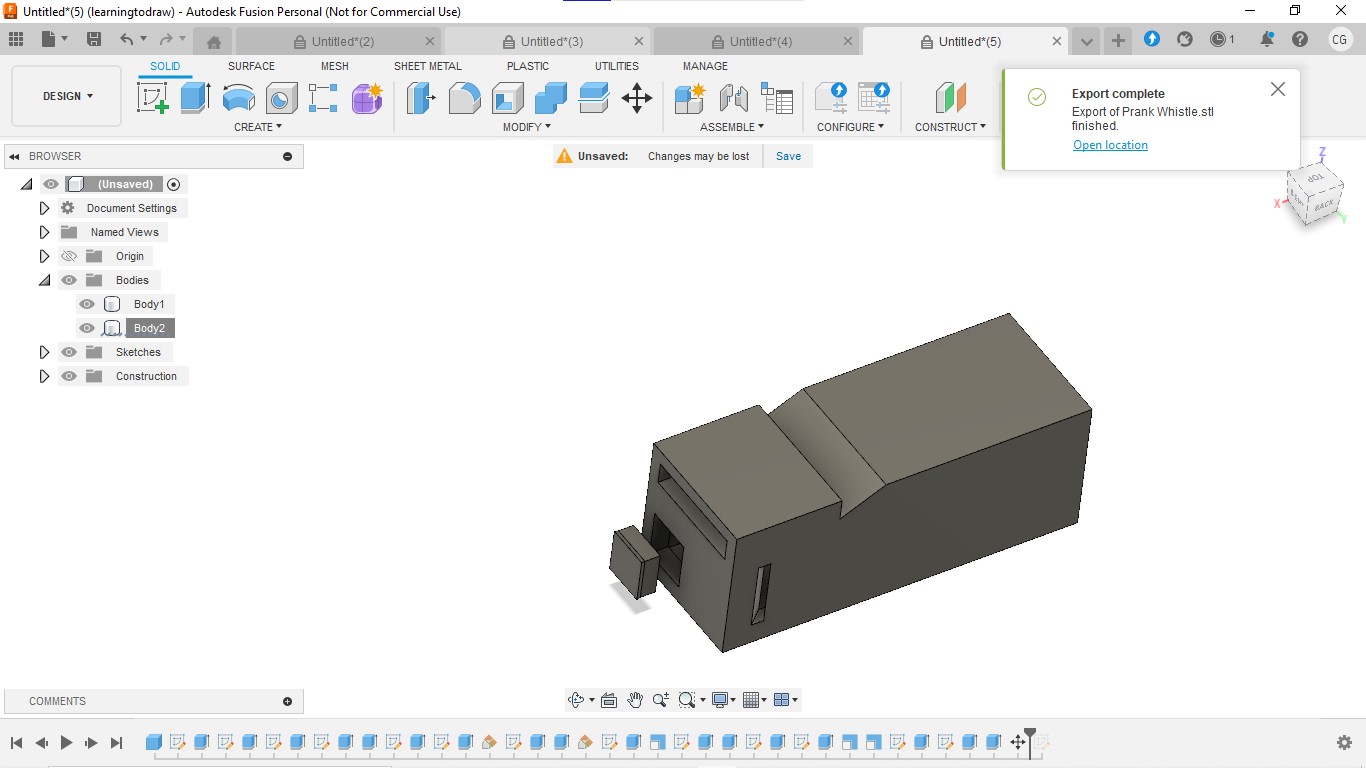Select the Create Sketch tool
1366x768 pixels.
point(153,98)
